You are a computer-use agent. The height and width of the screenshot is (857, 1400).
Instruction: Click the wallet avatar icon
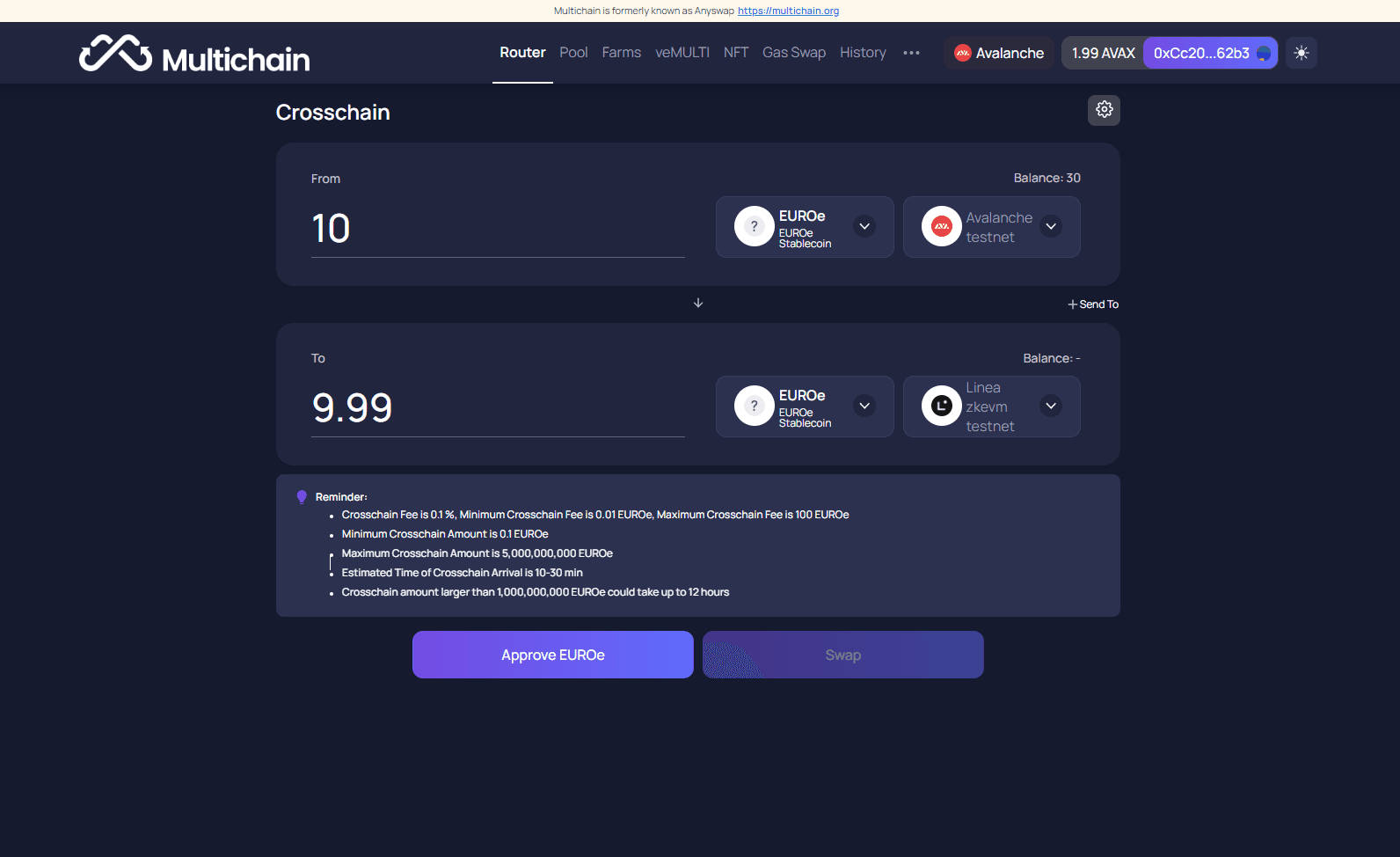(1264, 53)
